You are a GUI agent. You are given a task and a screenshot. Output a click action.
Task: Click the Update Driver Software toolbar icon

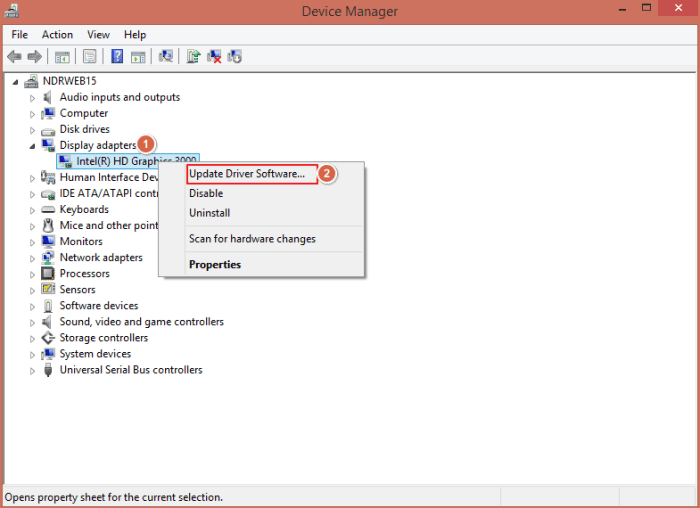[x=193, y=57]
